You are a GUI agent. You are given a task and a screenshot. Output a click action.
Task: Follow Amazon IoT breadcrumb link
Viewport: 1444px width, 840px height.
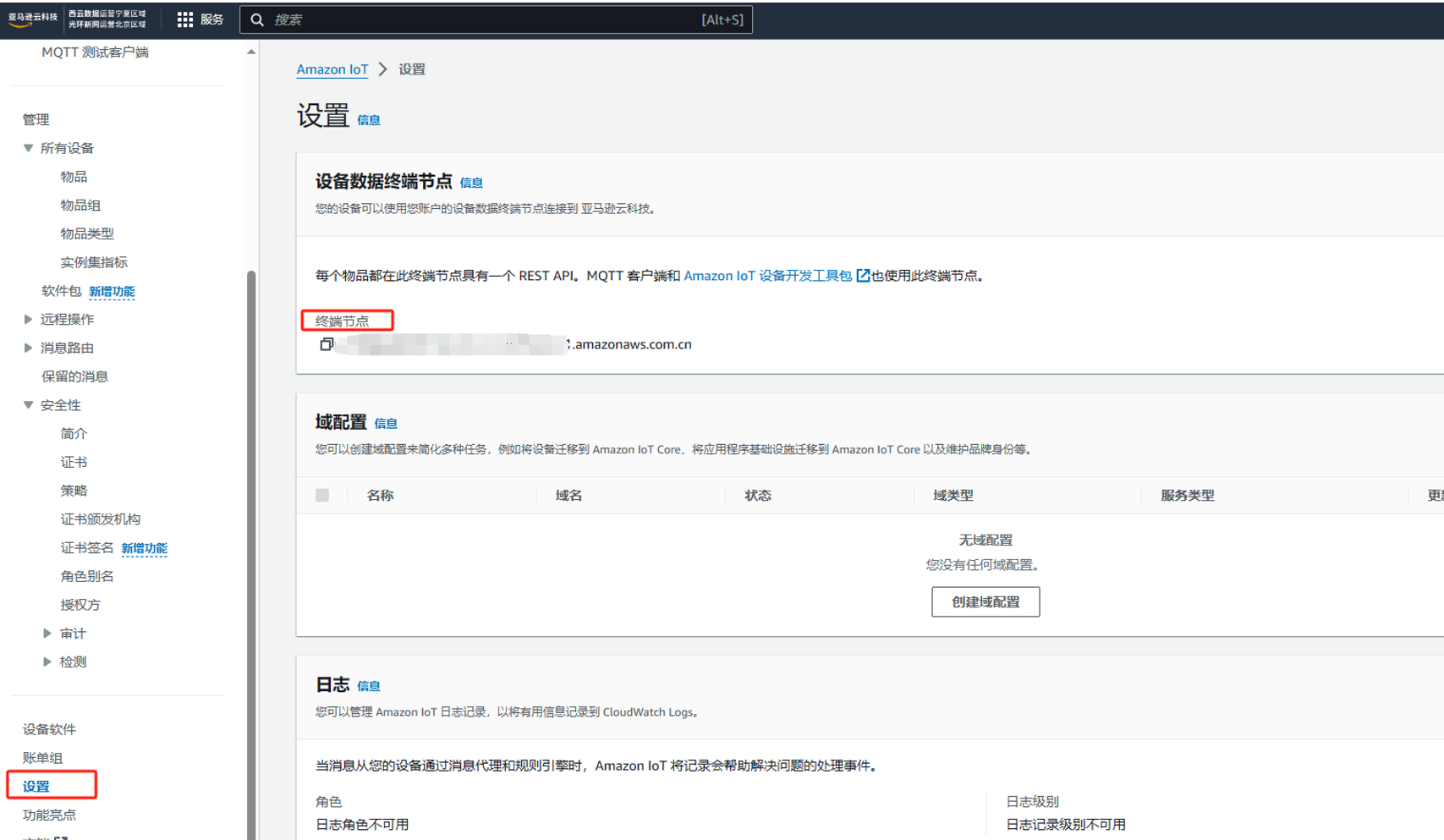pyautogui.click(x=332, y=69)
